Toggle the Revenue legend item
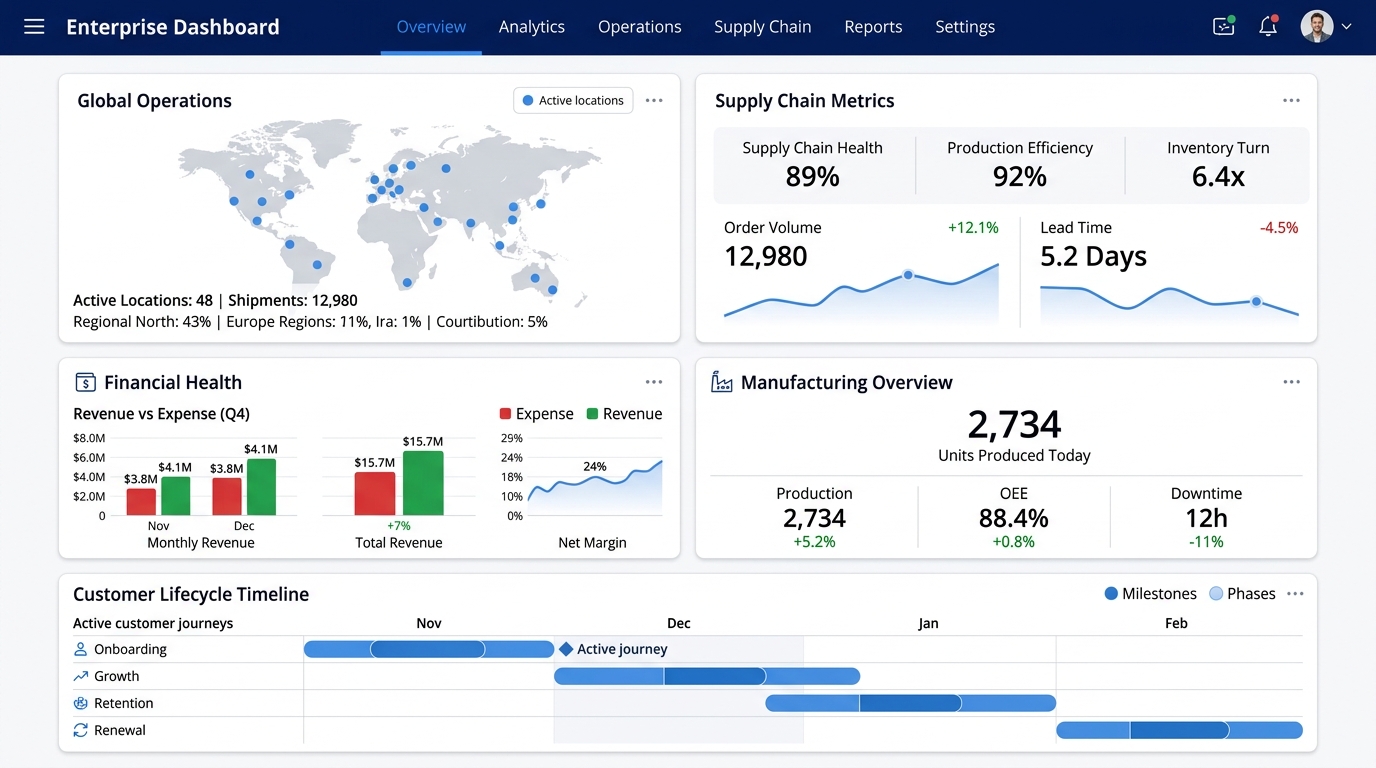 coord(624,414)
